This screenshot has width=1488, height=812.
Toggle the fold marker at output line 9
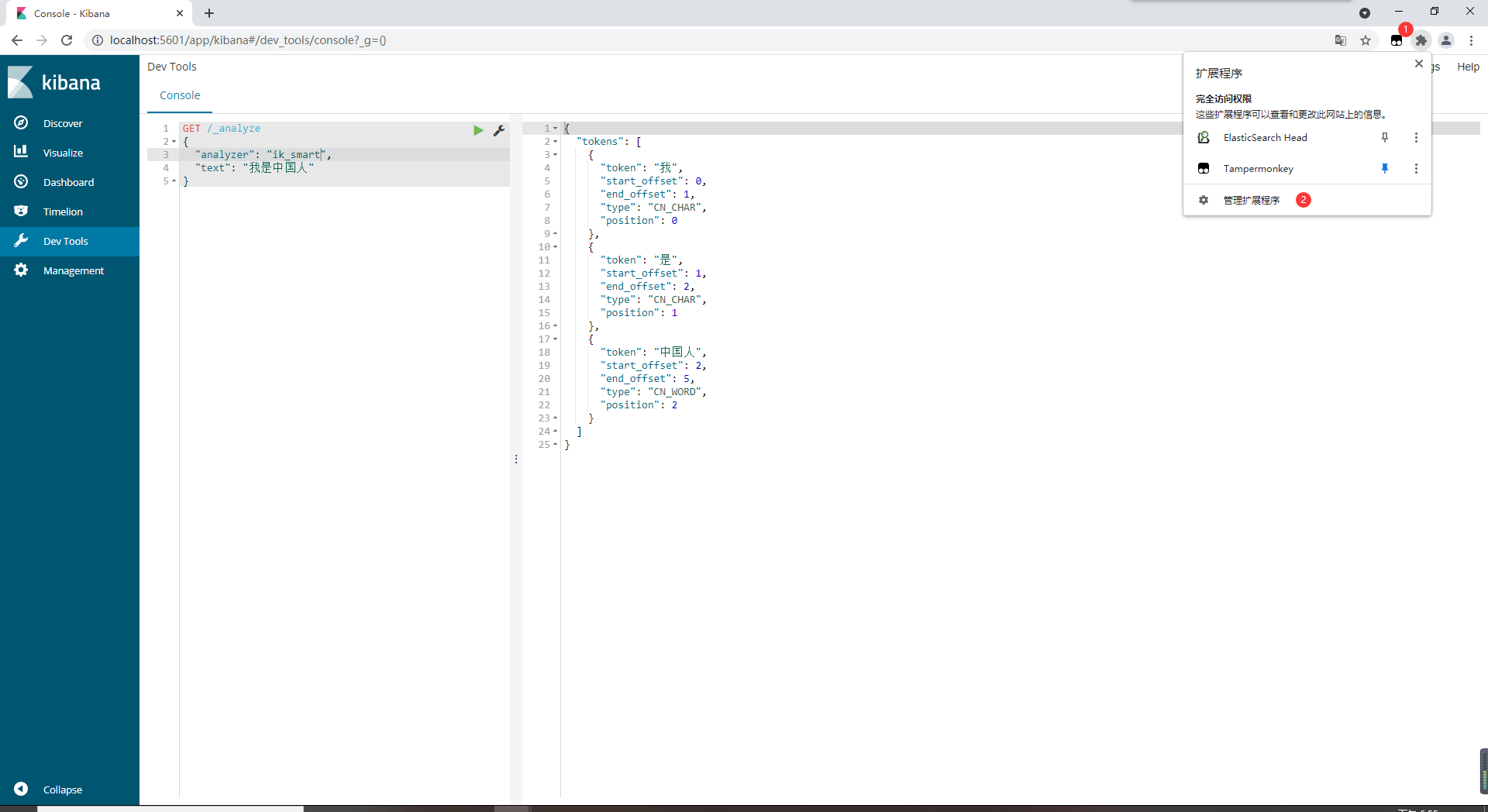point(556,233)
